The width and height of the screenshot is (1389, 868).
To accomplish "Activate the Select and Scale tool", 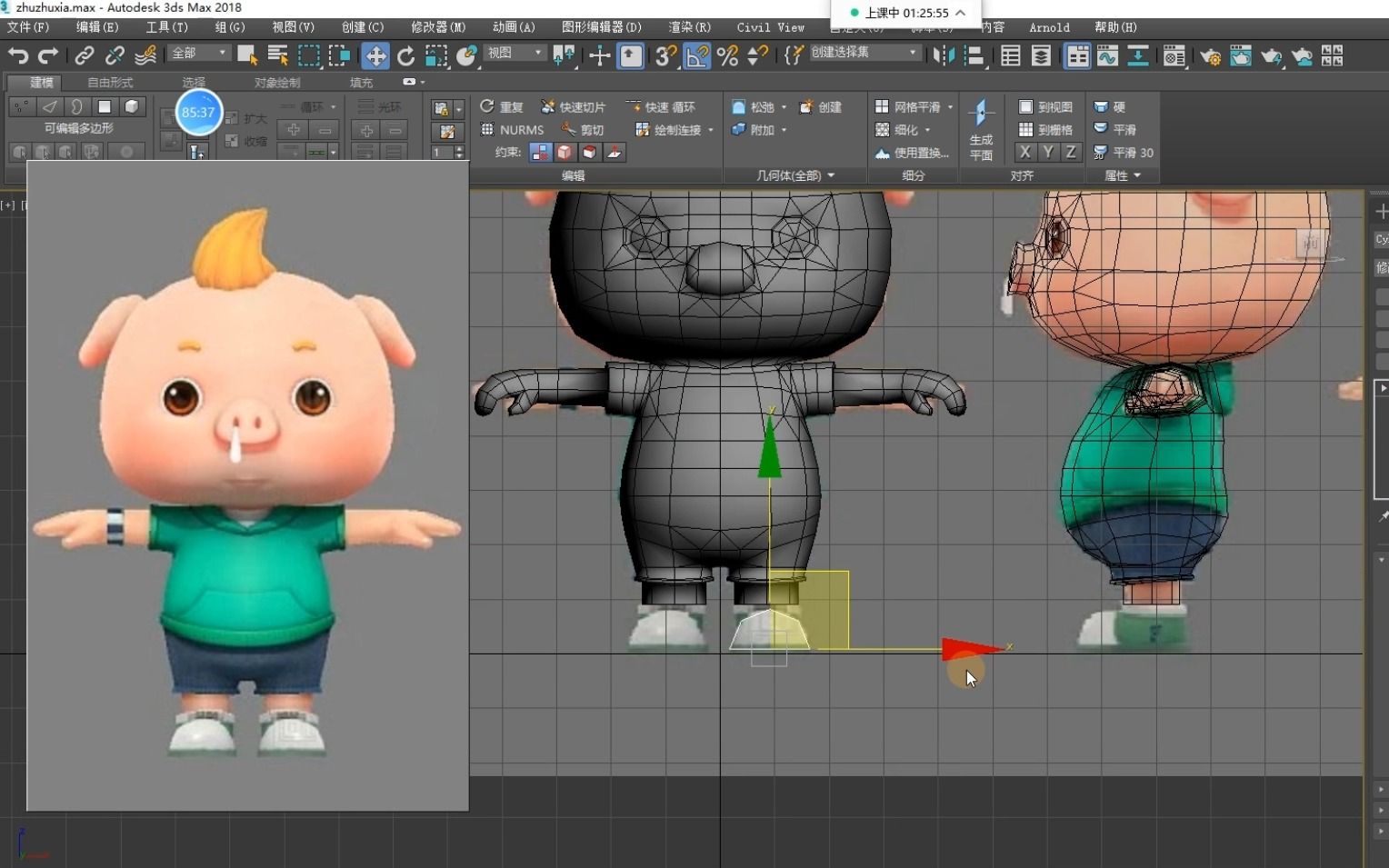I will click(x=436, y=56).
